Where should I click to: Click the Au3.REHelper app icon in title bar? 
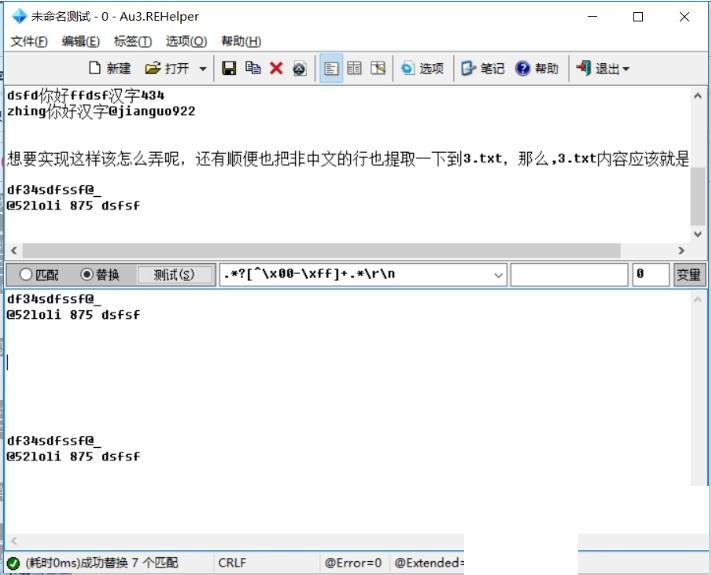(x=19, y=16)
